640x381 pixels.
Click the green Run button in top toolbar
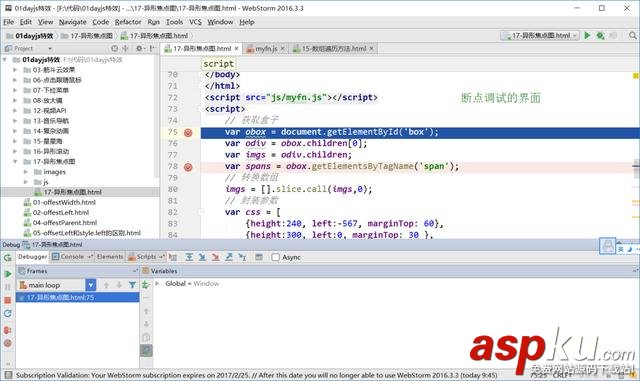(587, 36)
